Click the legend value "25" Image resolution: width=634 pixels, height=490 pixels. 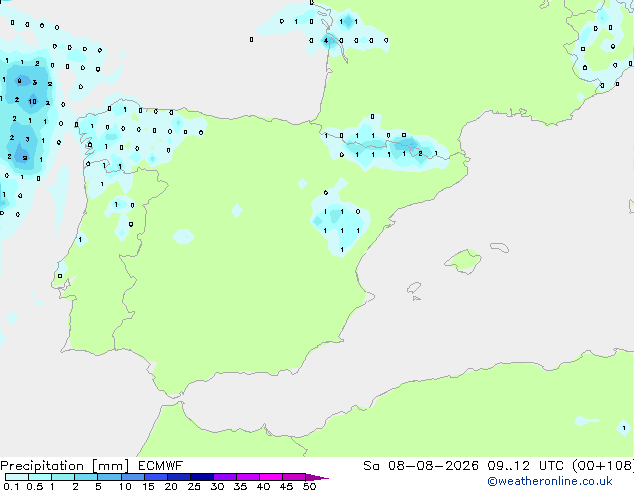tap(194, 486)
